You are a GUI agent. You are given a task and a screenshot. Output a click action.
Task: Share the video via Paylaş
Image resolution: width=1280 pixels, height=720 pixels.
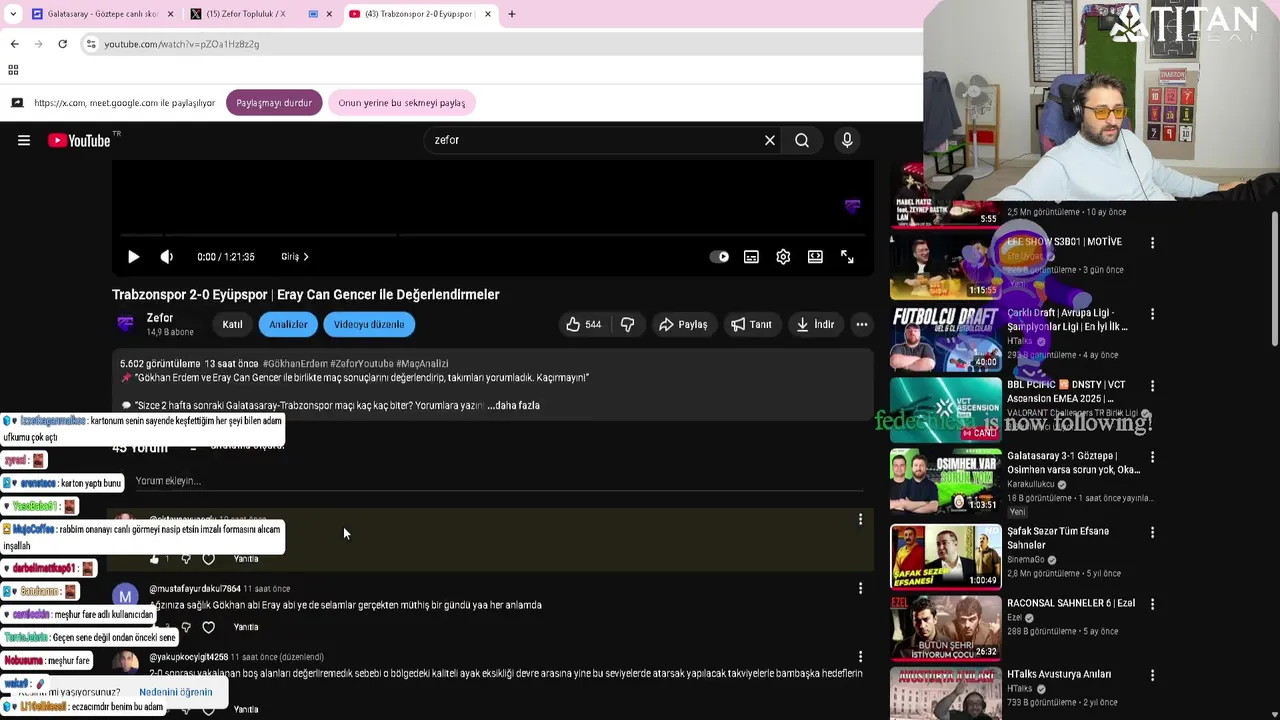click(x=683, y=324)
